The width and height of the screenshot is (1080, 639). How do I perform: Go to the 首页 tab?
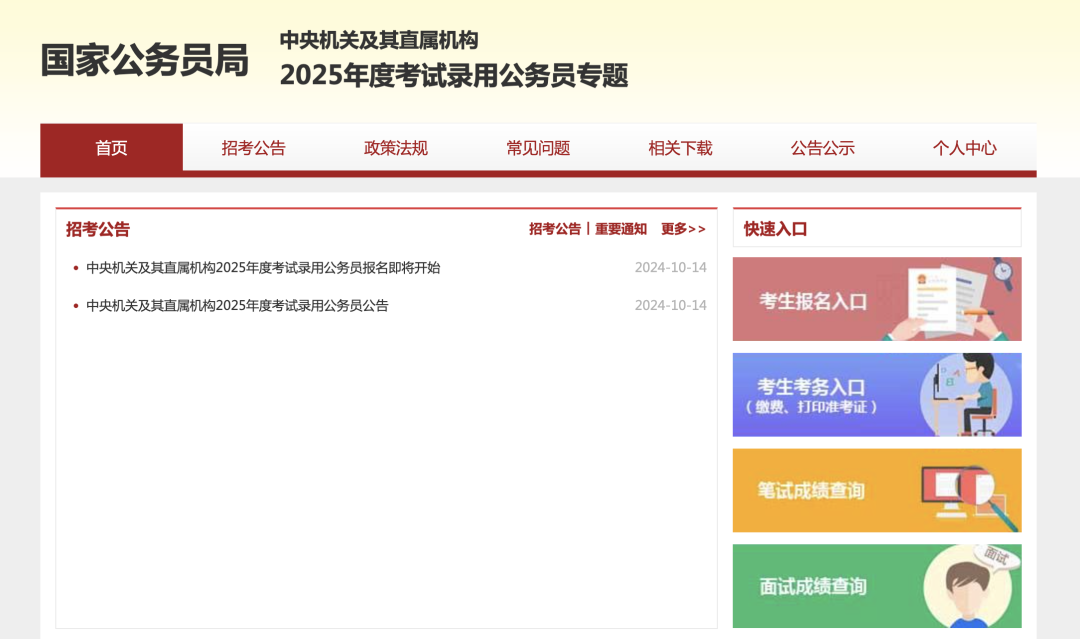(111, 148)
